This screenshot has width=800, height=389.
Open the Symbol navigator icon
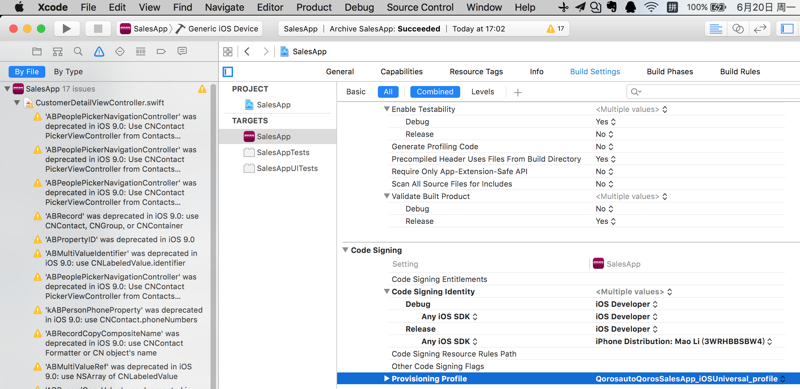point(57,52)
